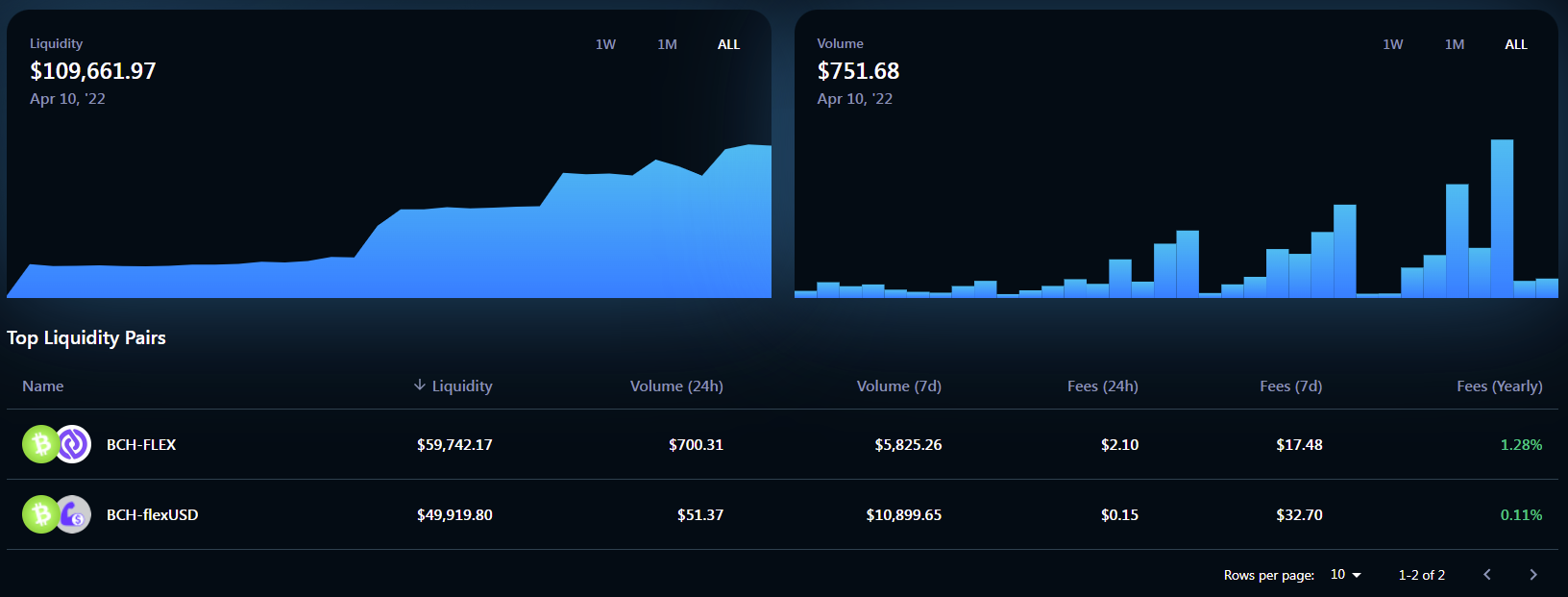The image size is (1568, 597).
Task: Click the BCH icon in BCH-flexUSD row
Action: click(x=40, y=514)
